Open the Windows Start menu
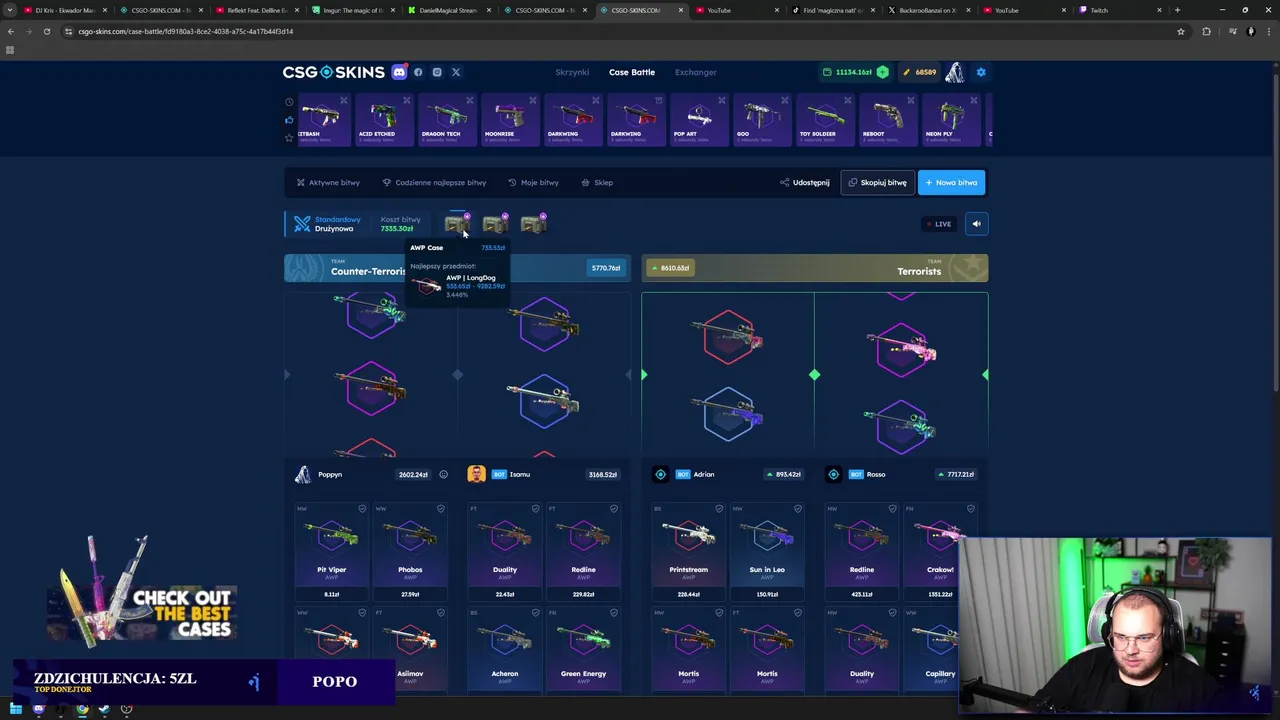 point(16,709)
